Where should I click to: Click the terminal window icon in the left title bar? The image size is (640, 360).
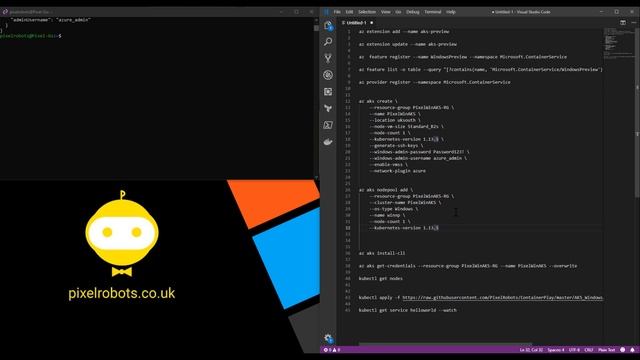click(x=5, y=12)
